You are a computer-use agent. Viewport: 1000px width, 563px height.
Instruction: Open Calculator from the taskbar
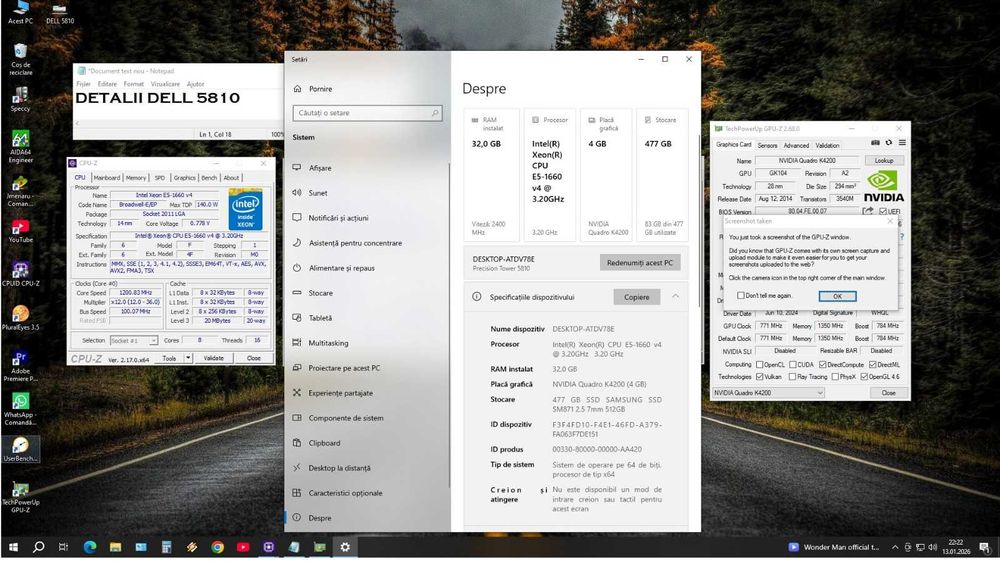tap(166, 547)
